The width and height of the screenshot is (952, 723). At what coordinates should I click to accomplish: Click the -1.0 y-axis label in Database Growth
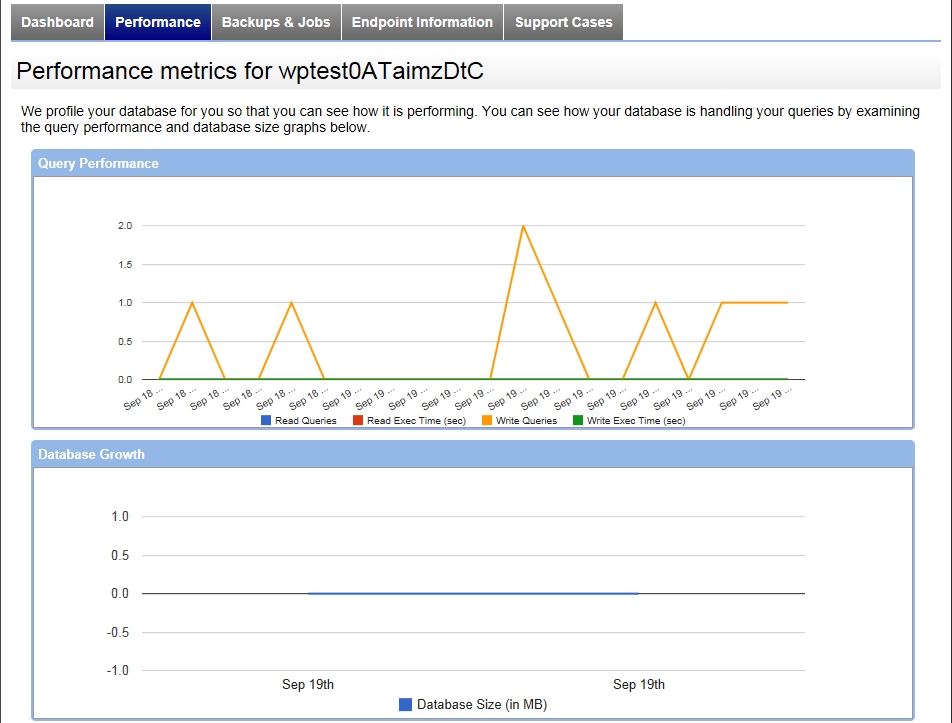pos(118,671)
